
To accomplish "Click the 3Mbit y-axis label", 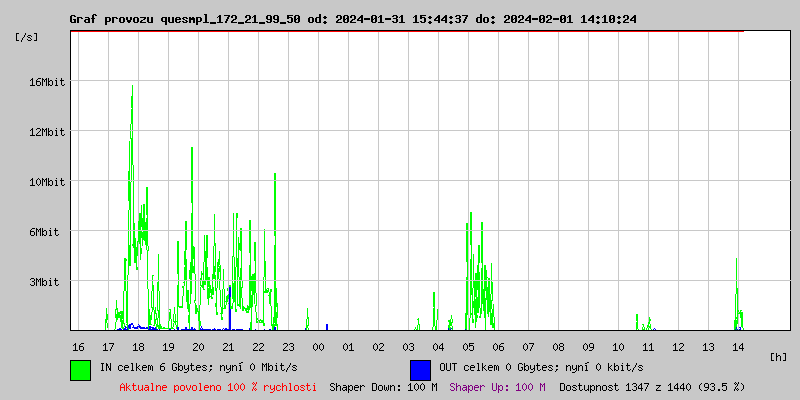I will tap(46, 282).
